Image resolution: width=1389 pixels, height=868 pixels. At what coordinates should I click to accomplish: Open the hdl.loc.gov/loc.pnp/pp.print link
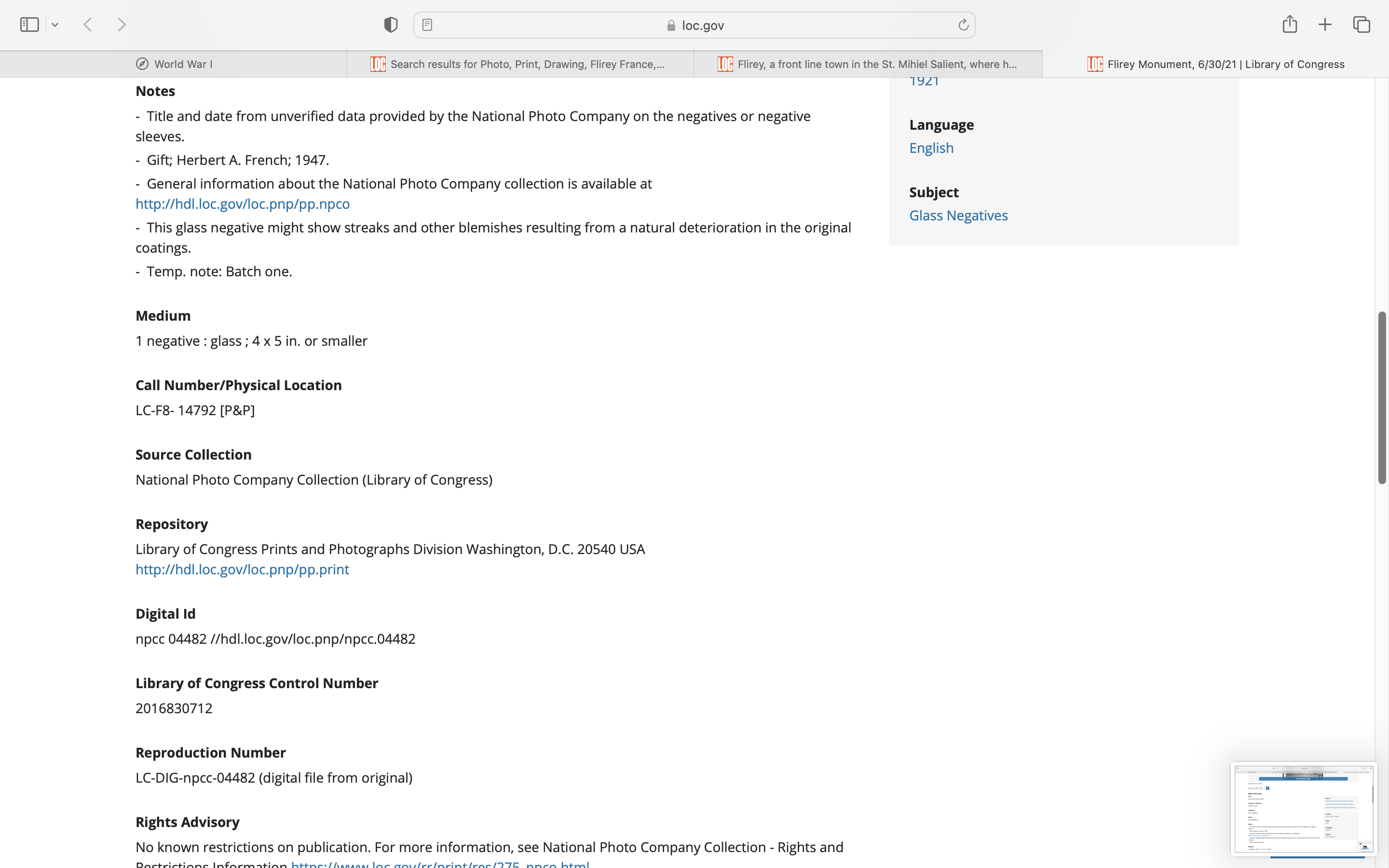click(x=242, y=570)
